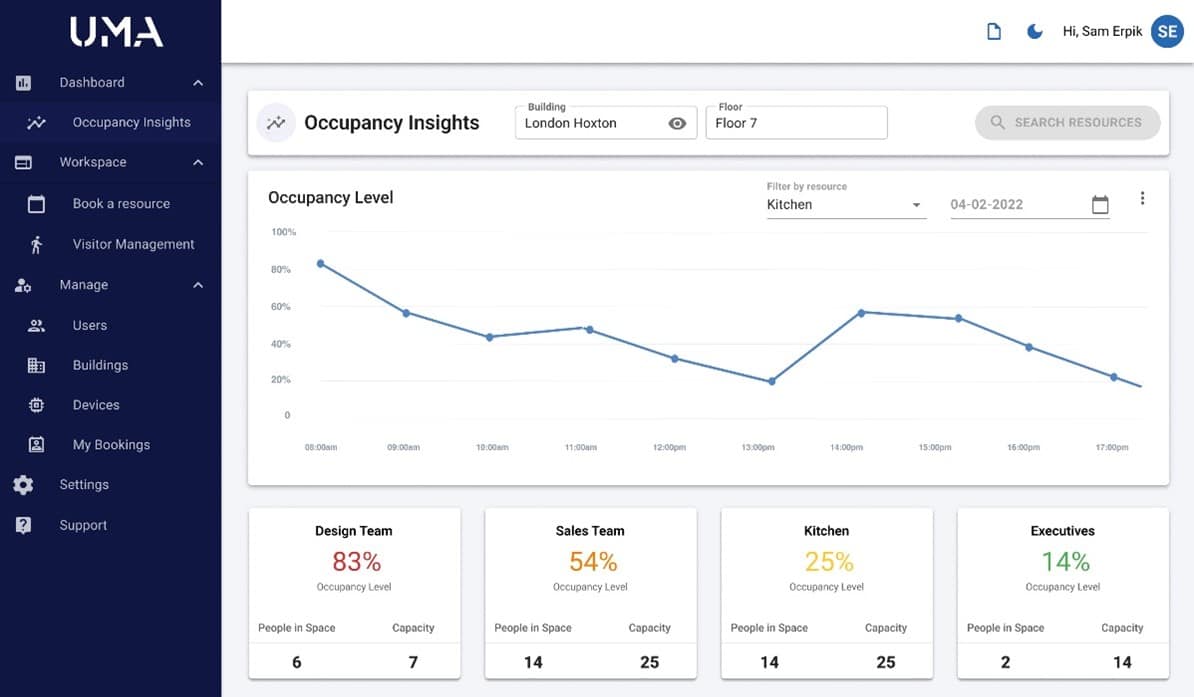The height and width of the screenshot is (697, 1194).
Task: Toggle the eye icon in Building field
Action: tap(677, 123)
